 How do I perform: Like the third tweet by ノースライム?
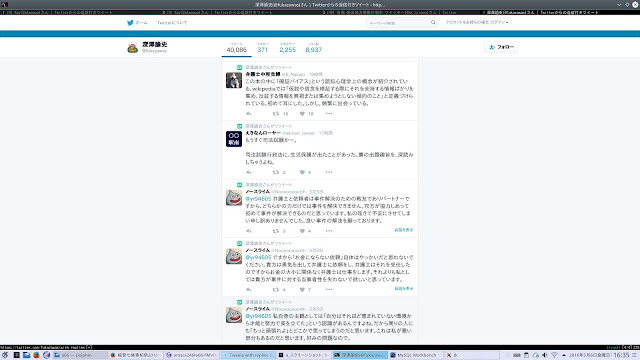pos(302,231)
